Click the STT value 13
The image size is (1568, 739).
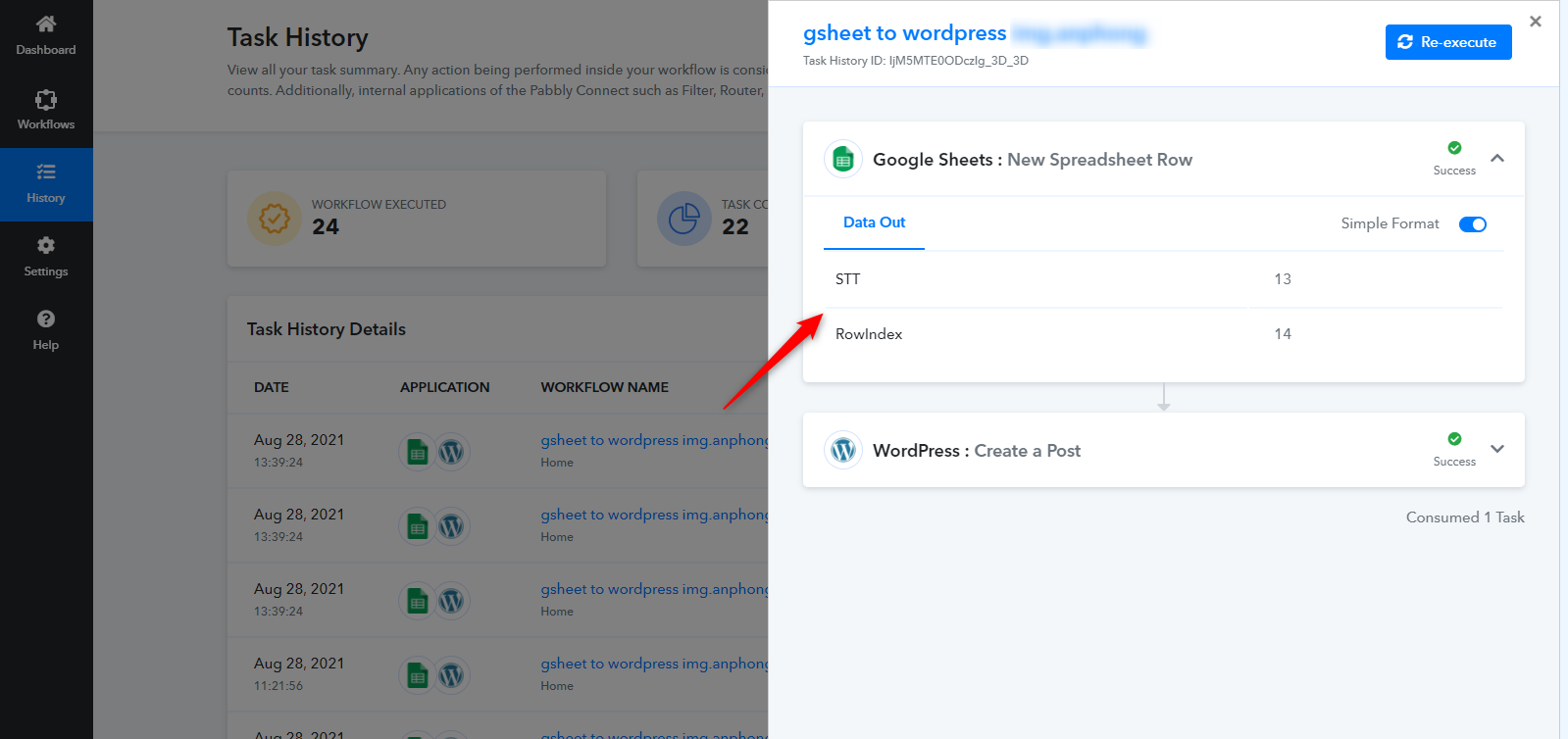(1283, 279)
